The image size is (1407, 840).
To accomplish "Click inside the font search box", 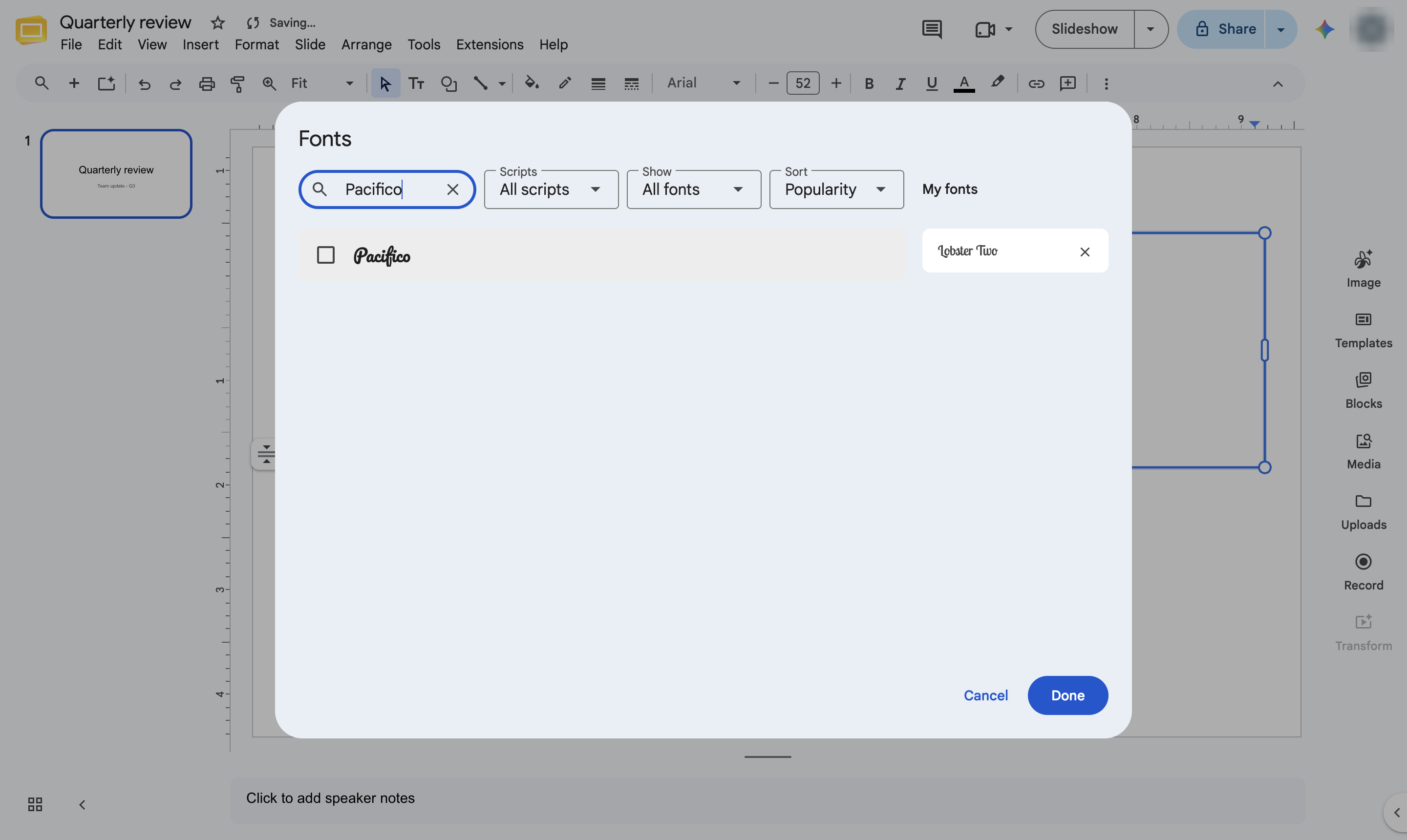I will [387, 189].
